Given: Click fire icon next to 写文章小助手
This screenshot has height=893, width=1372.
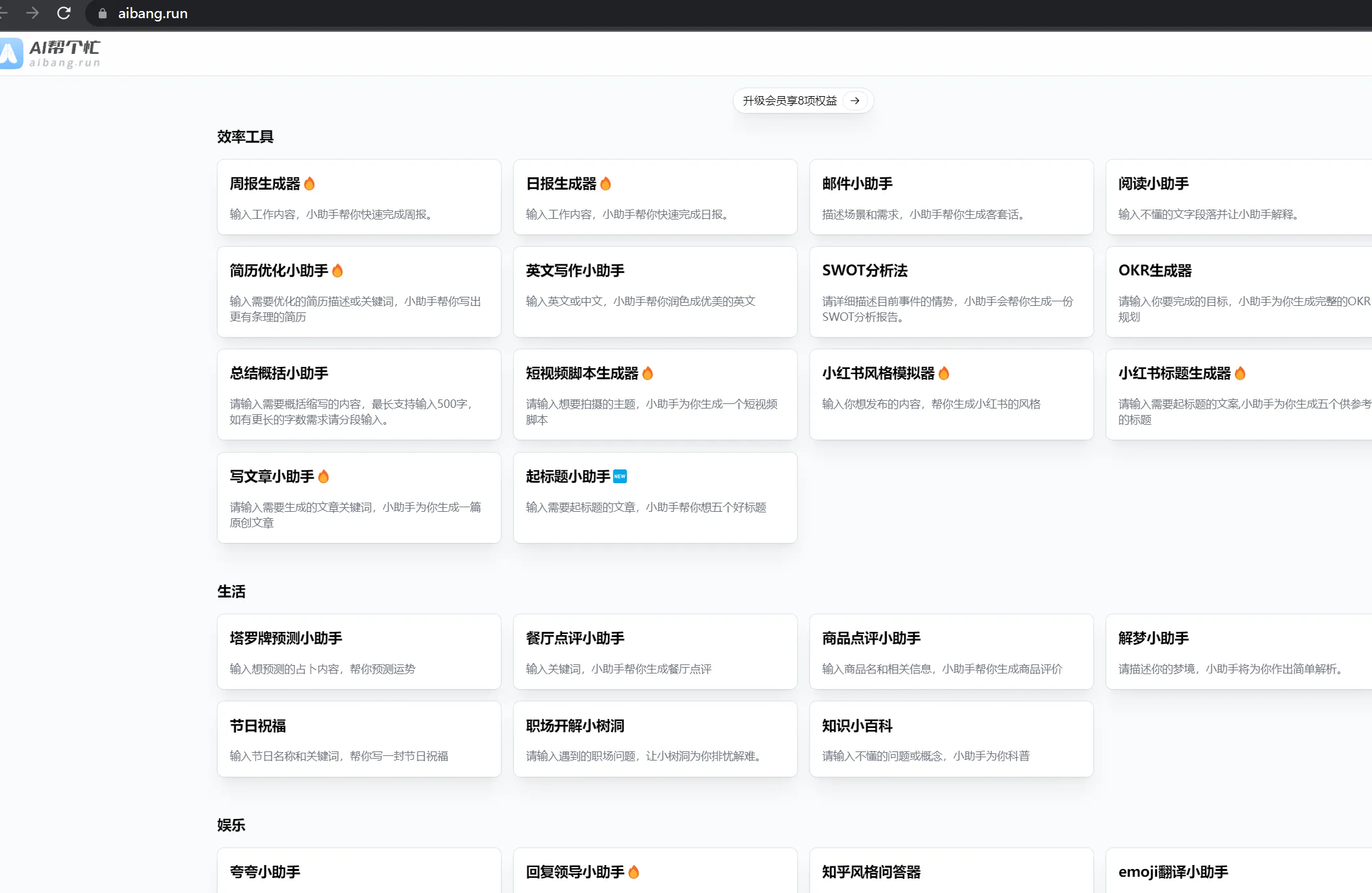Looking at the screenshot, I should [324, 477].
